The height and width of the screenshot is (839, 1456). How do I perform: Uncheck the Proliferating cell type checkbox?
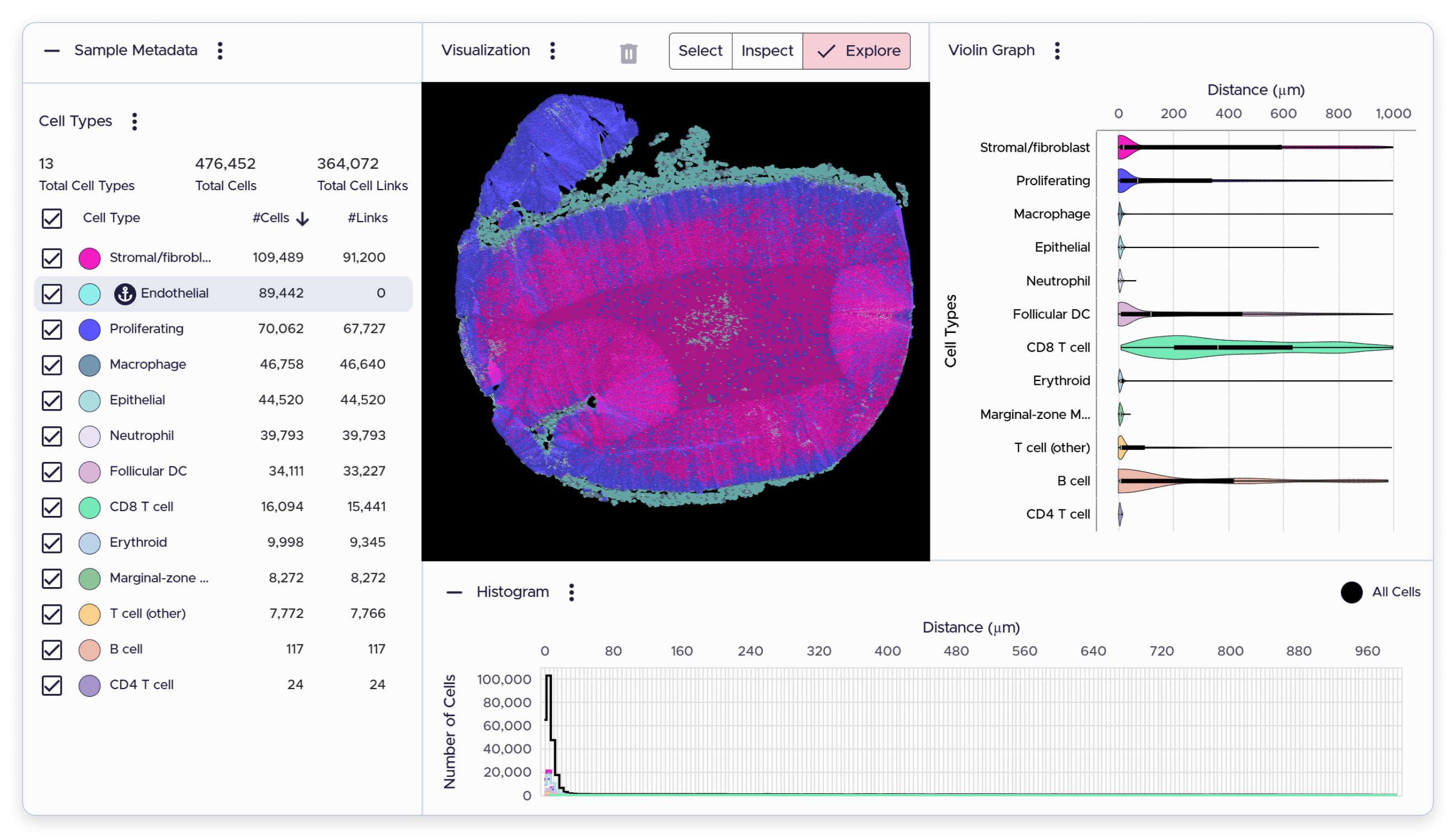coord(52,330)
